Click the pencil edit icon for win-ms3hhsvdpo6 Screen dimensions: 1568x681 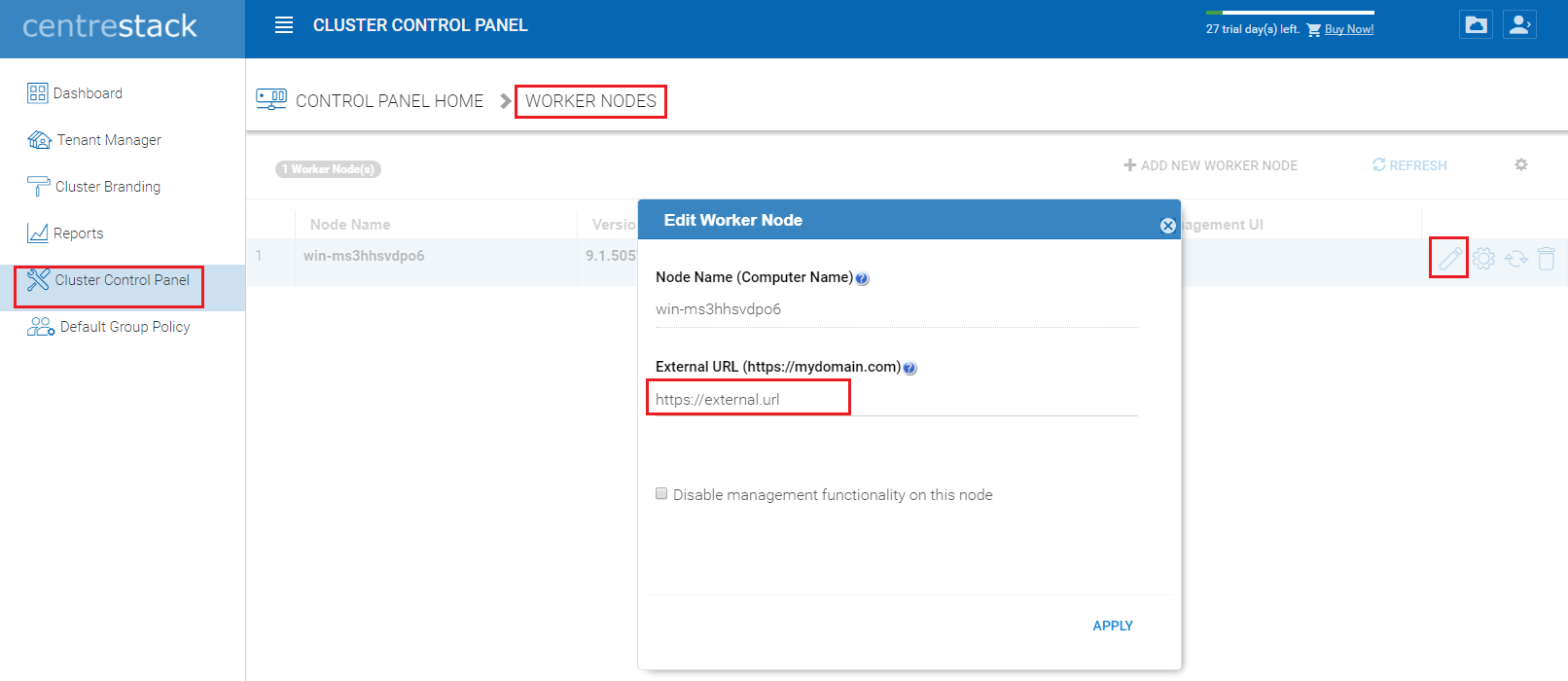point(1450,258)
